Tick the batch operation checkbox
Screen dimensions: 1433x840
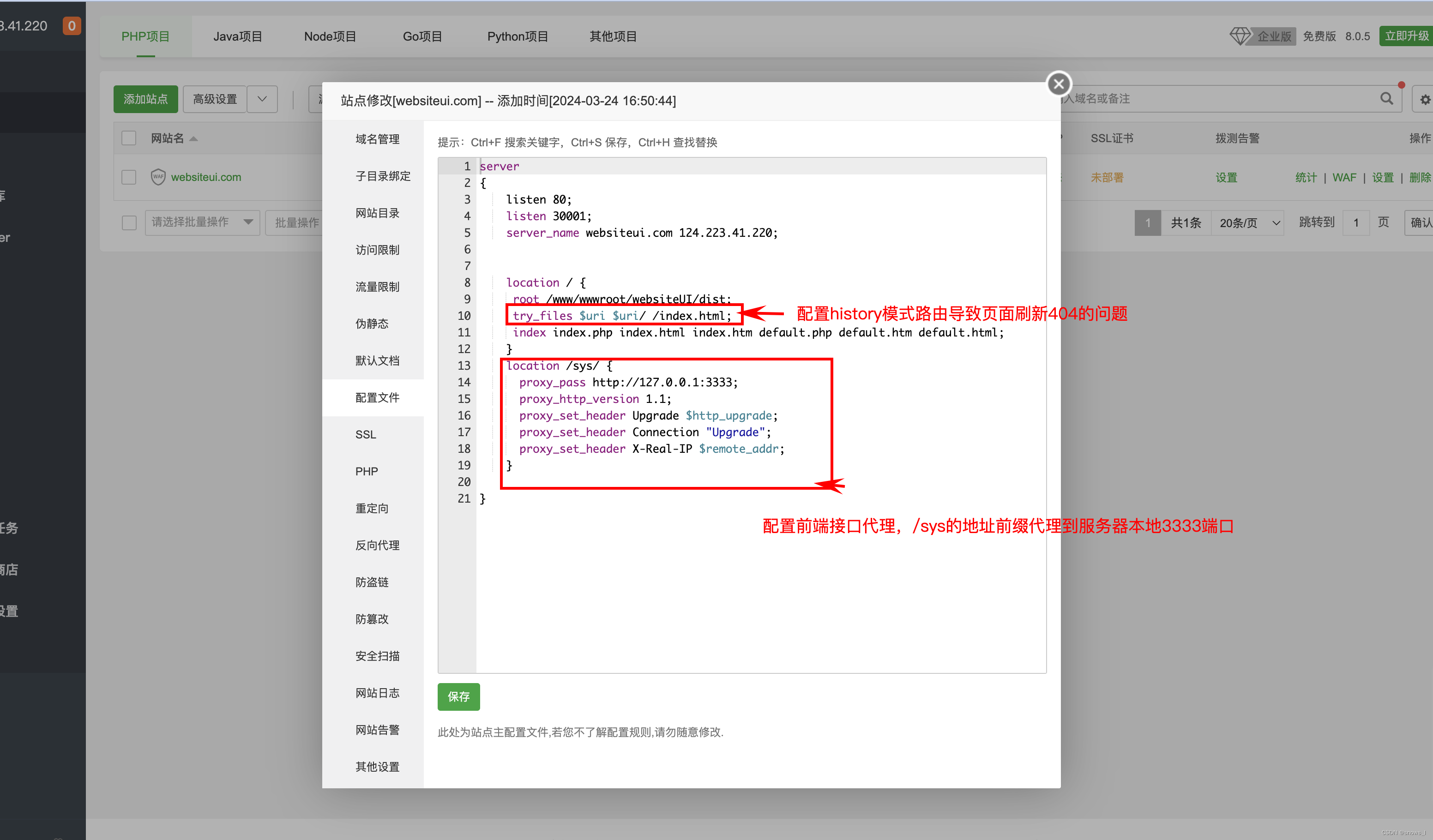[x=129, y=222]
